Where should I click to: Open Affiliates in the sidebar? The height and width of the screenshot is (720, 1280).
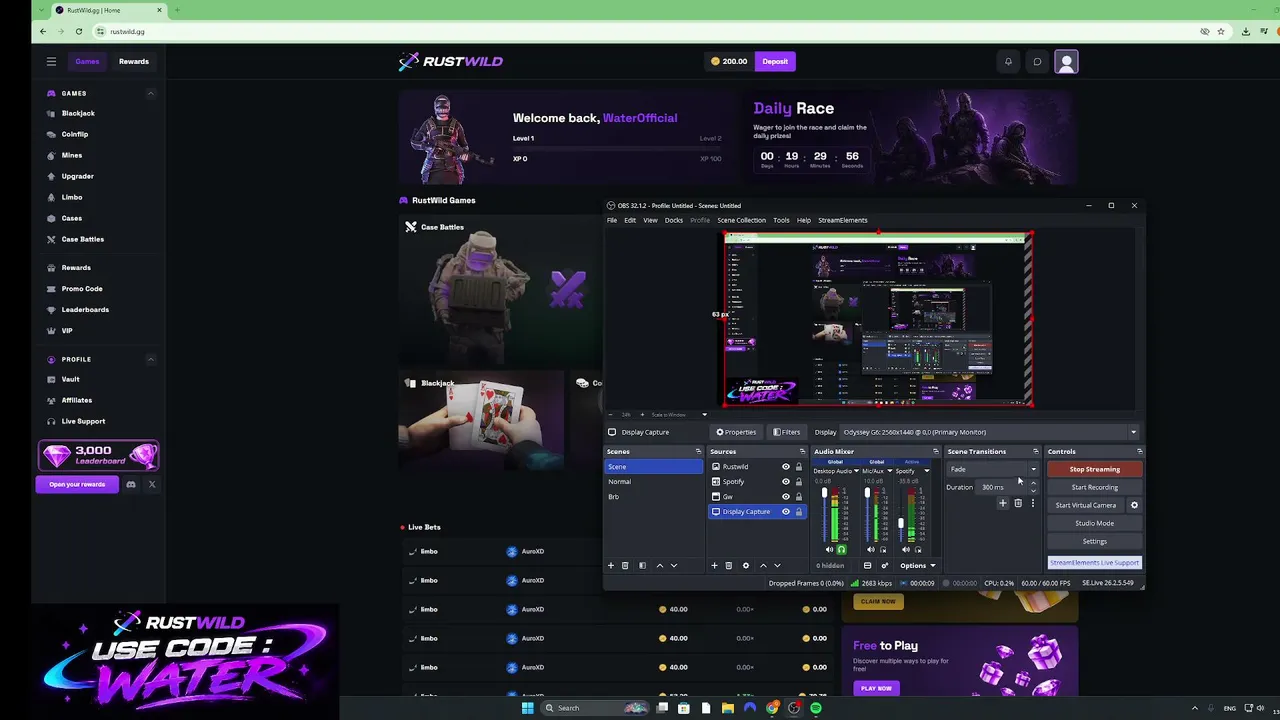pos(77,400)
